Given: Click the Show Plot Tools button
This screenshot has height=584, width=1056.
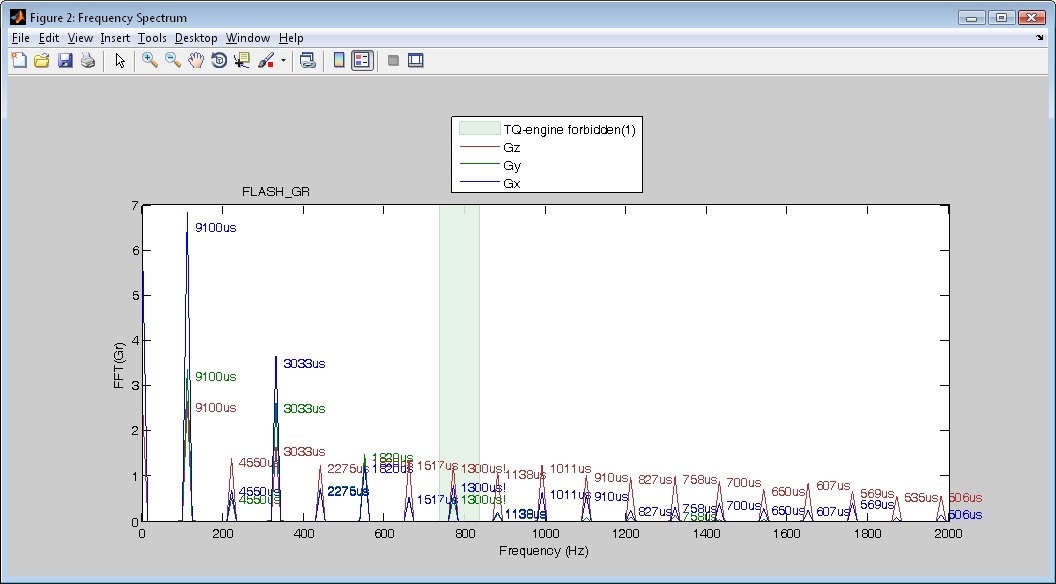Looking at the screenshot, I should point(416,60).
